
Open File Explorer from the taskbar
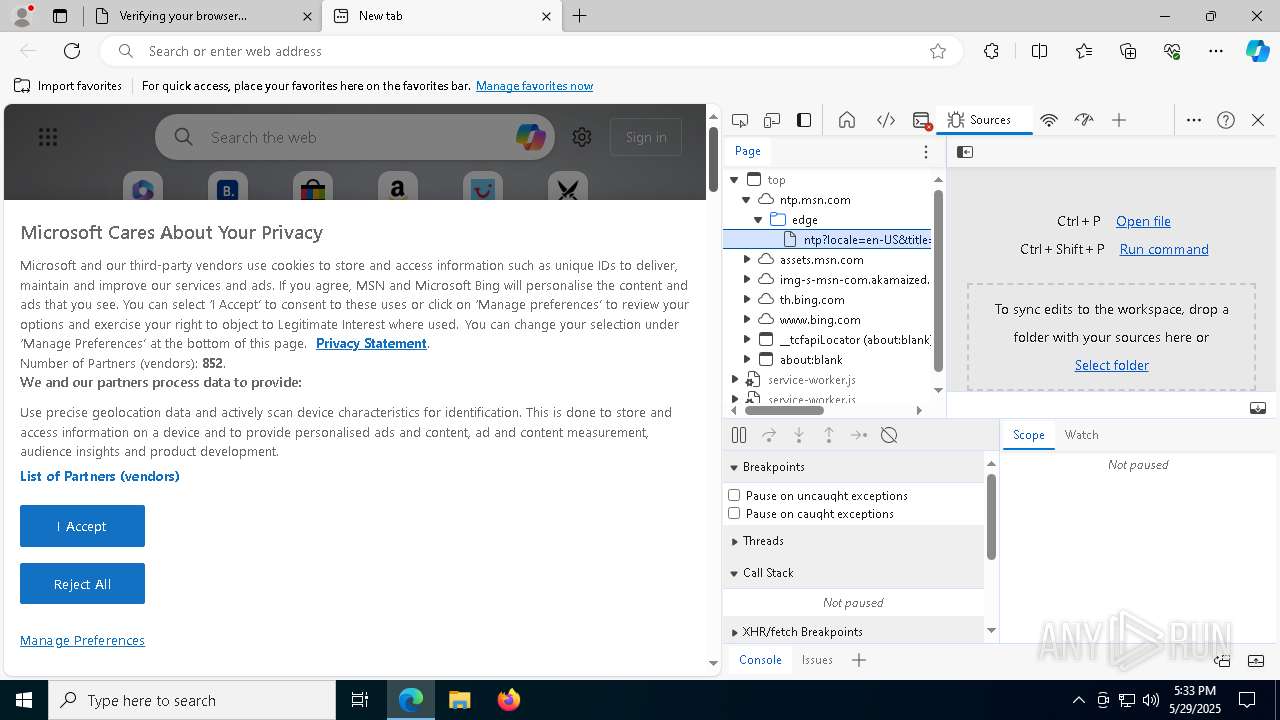coord(460,700)
